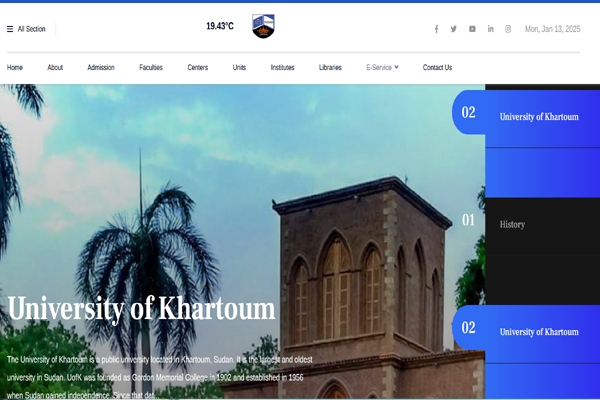
Task: Open the Libraries menu item
Action: click(330, 67)
